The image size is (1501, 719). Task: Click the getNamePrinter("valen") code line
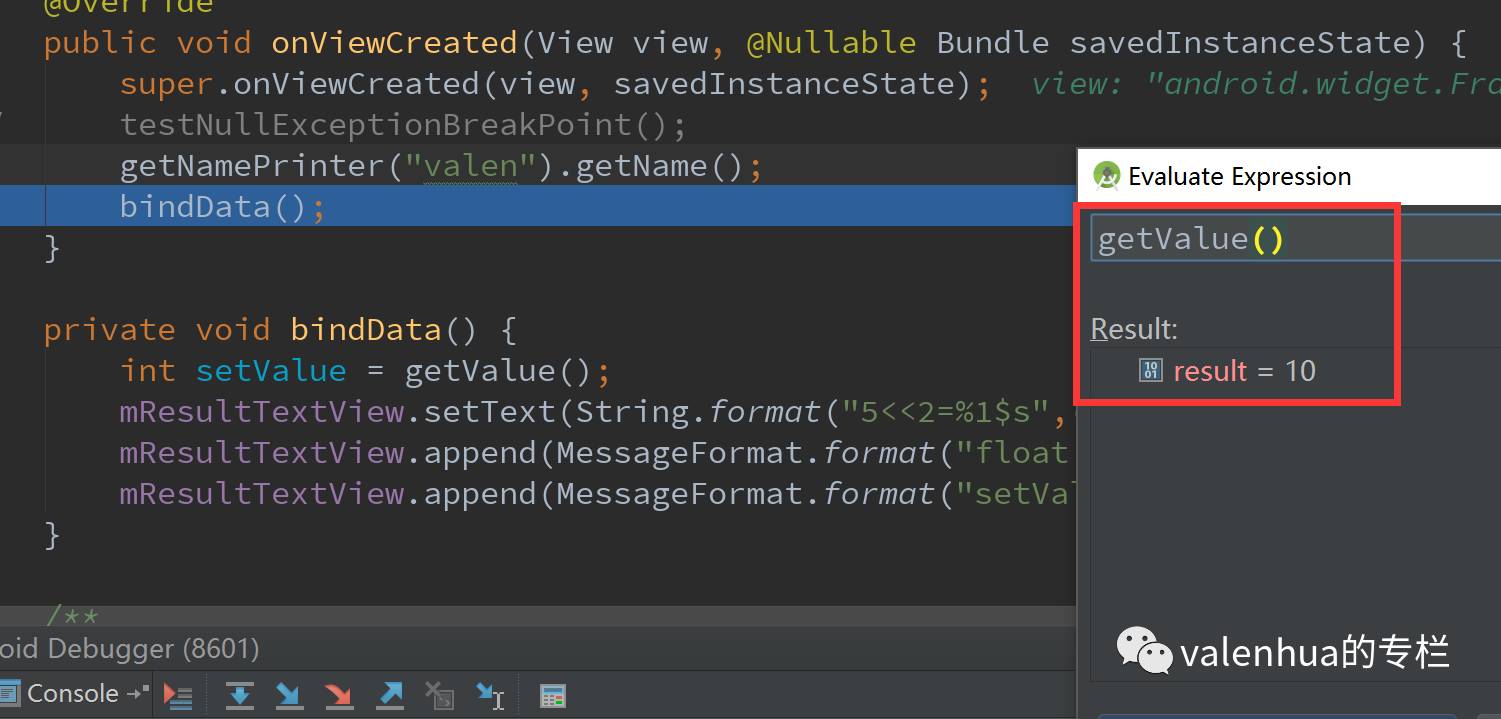pyautogui.click(x=440, y=165)
